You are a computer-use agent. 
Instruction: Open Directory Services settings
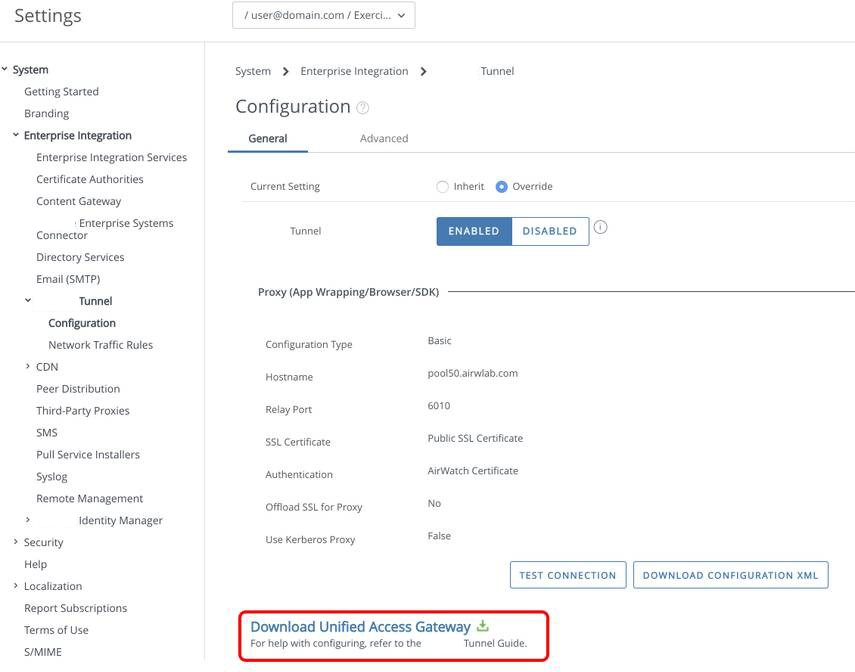tap(80, 256)
